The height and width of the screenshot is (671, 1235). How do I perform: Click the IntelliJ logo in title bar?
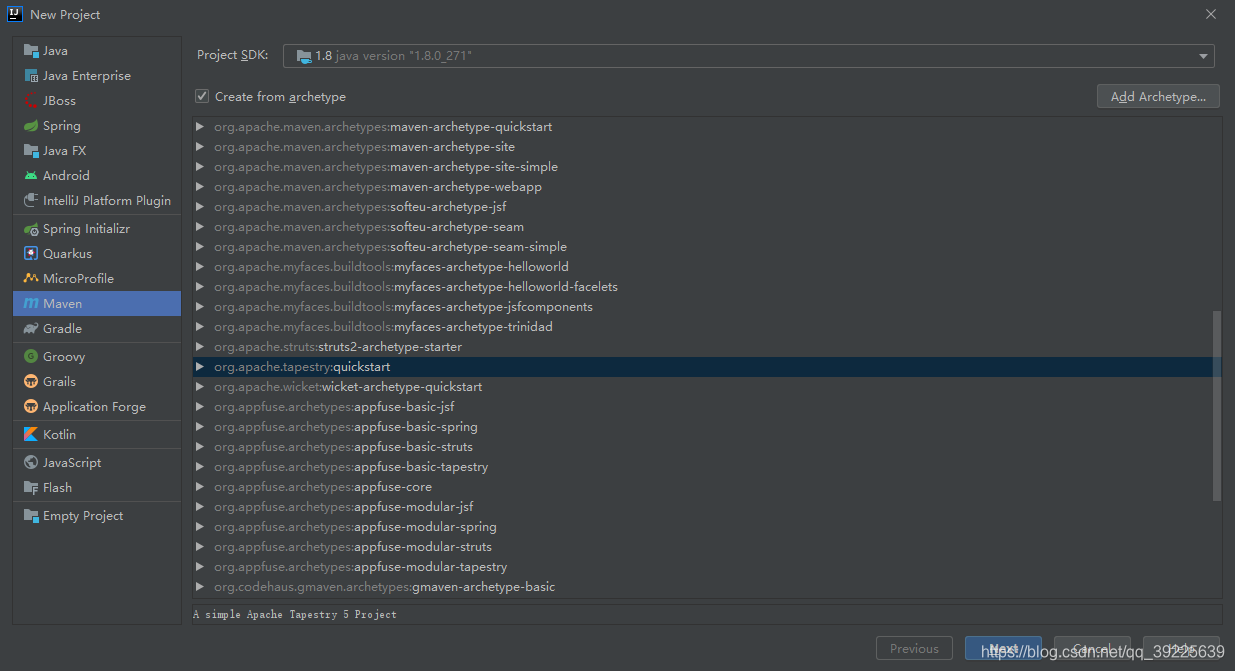[14, 14]
